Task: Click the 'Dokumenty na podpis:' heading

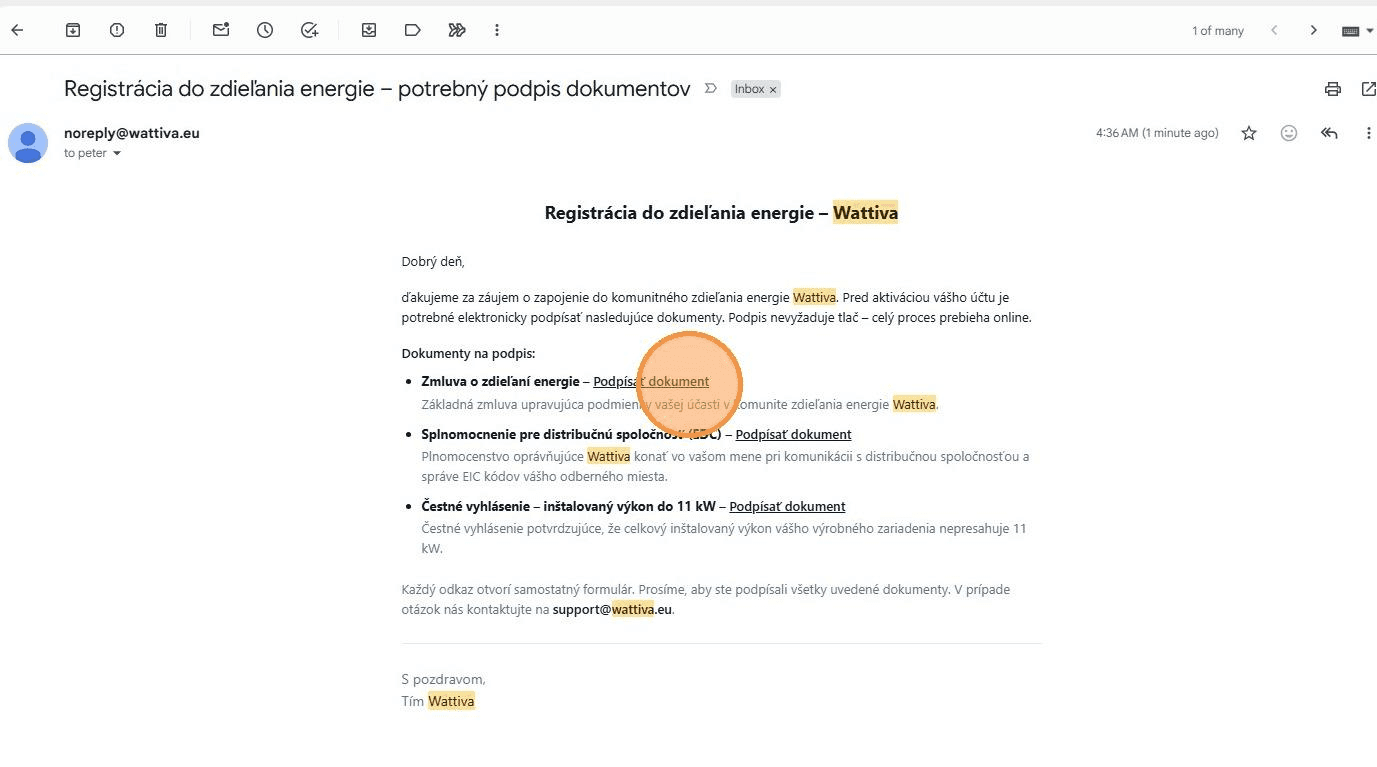Action: tap(468, 353)
